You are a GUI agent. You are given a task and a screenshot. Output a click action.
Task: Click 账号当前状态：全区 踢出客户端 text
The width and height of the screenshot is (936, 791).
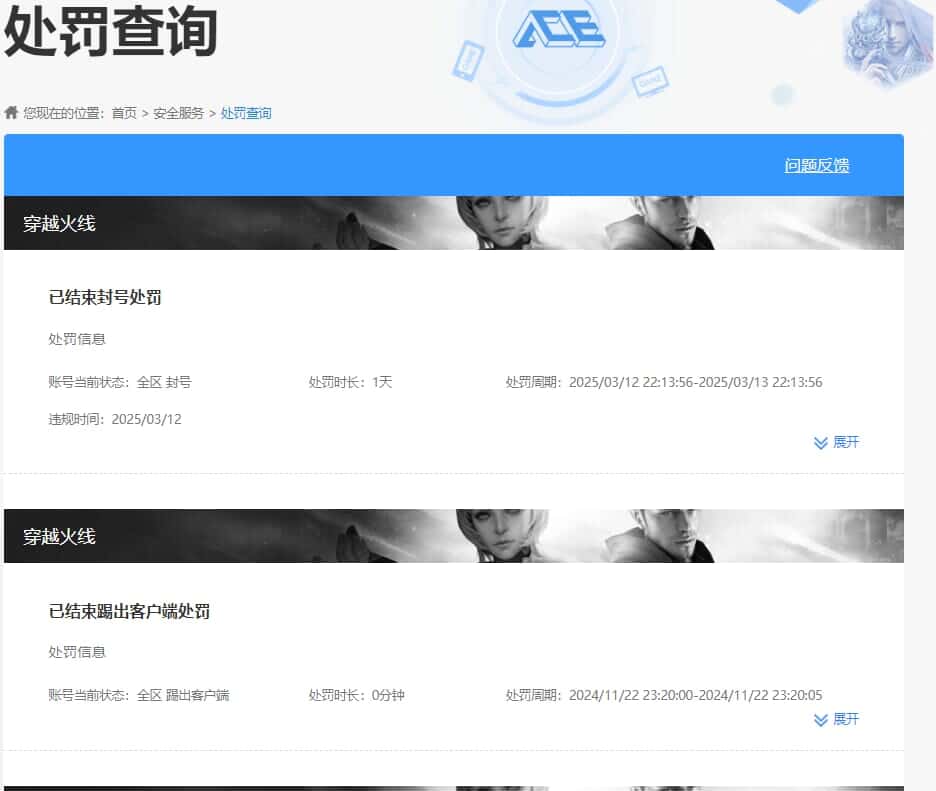coord(138,695)
